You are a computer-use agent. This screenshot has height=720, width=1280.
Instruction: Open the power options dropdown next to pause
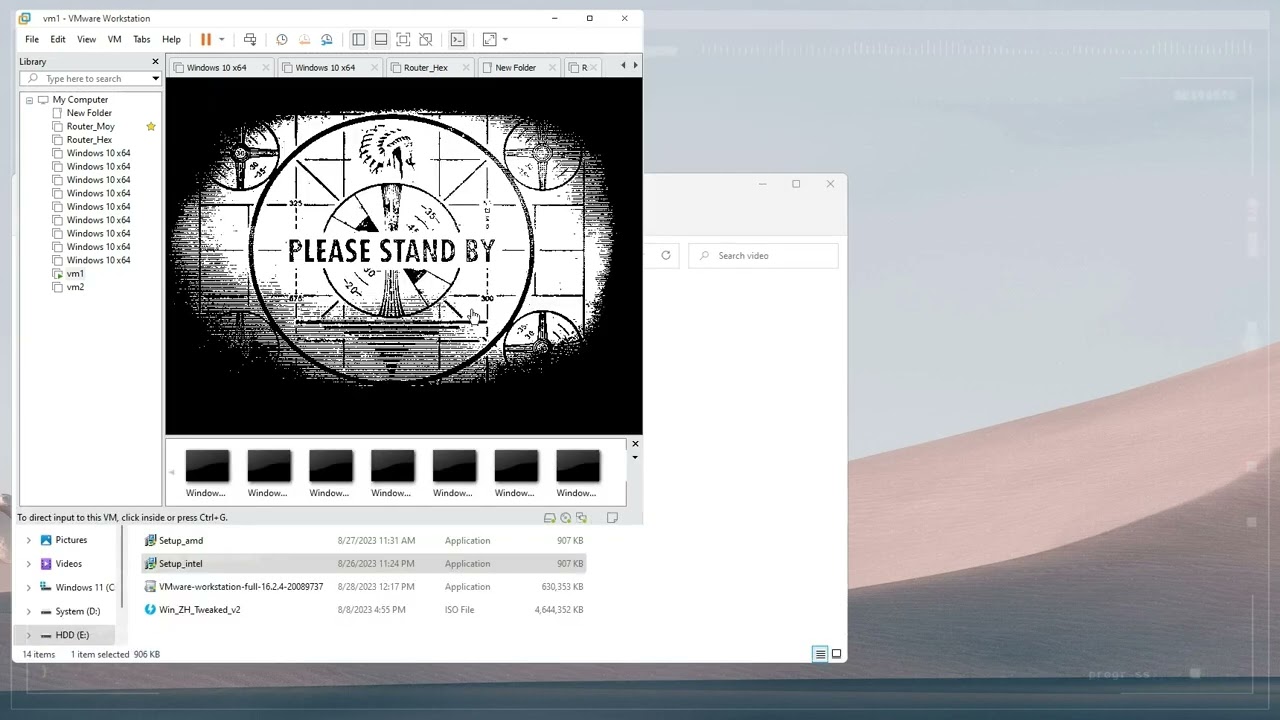(x=221, y=40)
